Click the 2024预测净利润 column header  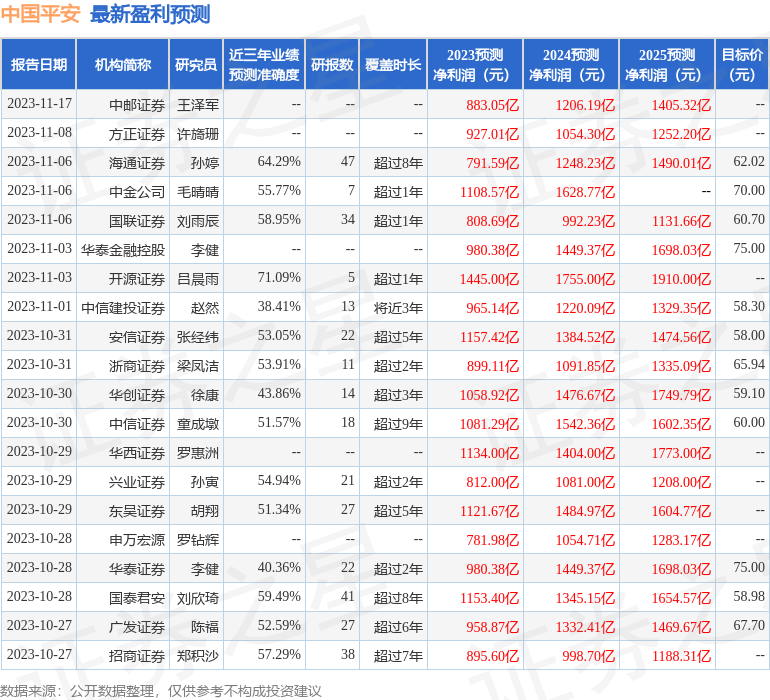pyautogui.click(x=571, y=64)
